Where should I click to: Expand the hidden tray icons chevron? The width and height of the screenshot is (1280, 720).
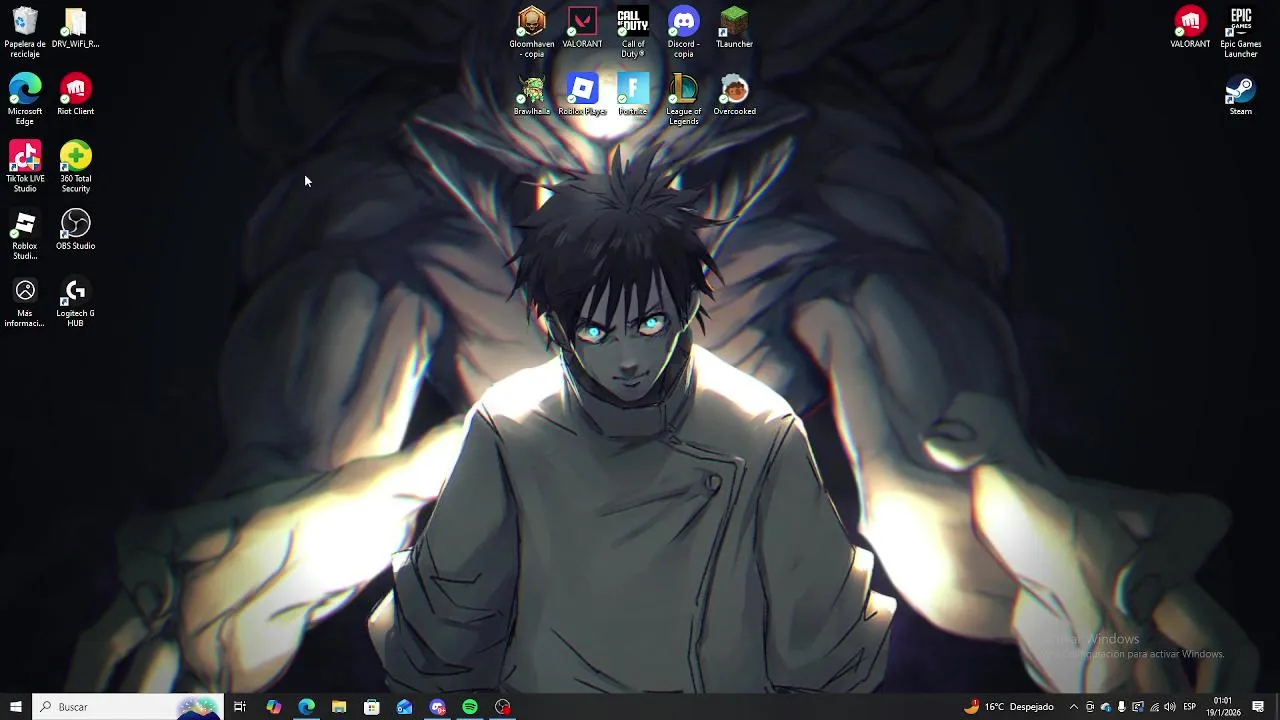point(1074,707)
